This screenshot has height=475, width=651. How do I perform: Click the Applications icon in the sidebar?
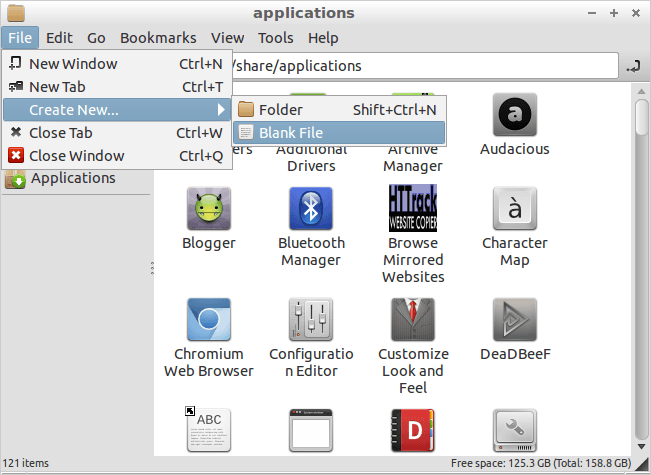click(x=15, y=179)
